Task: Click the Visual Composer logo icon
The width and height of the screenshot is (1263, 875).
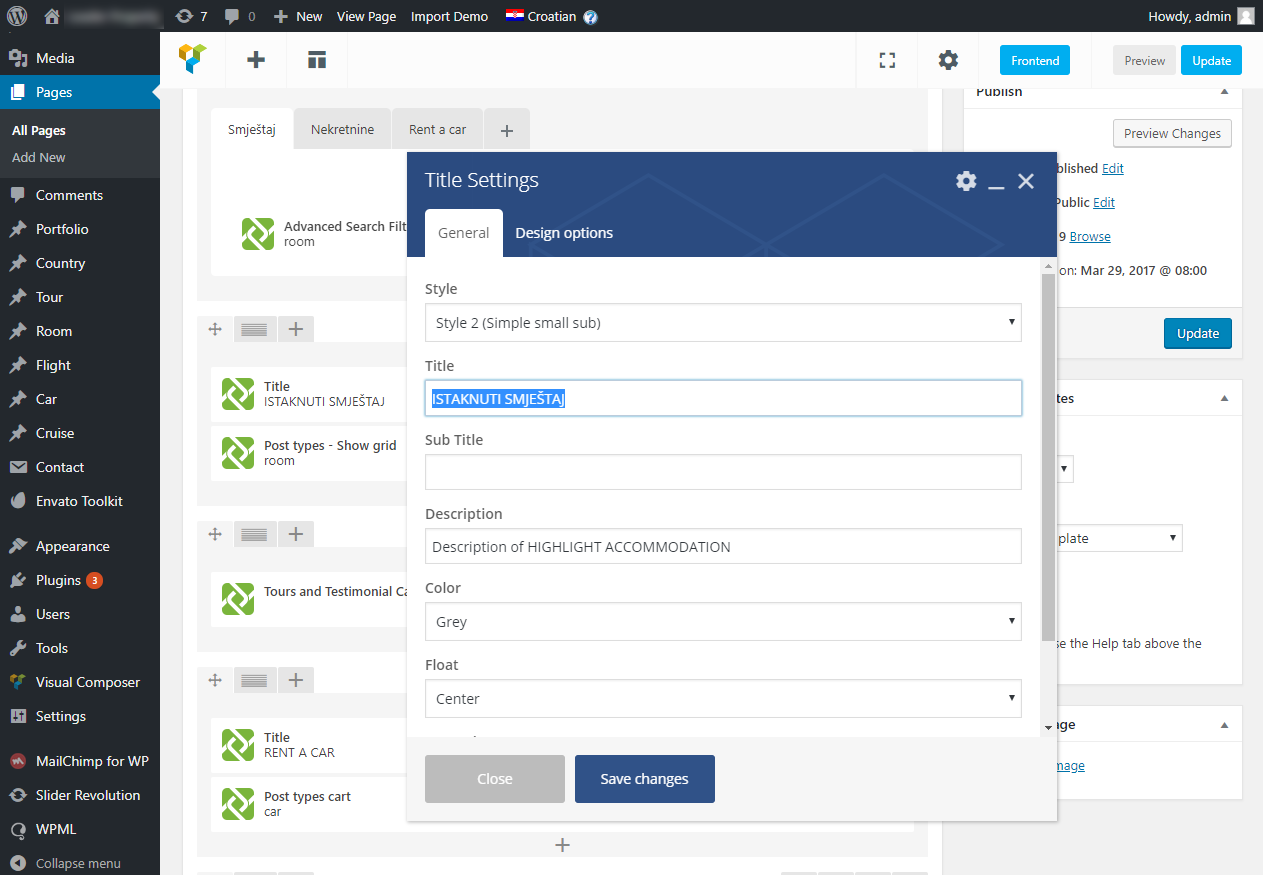Action: [193, 60]
